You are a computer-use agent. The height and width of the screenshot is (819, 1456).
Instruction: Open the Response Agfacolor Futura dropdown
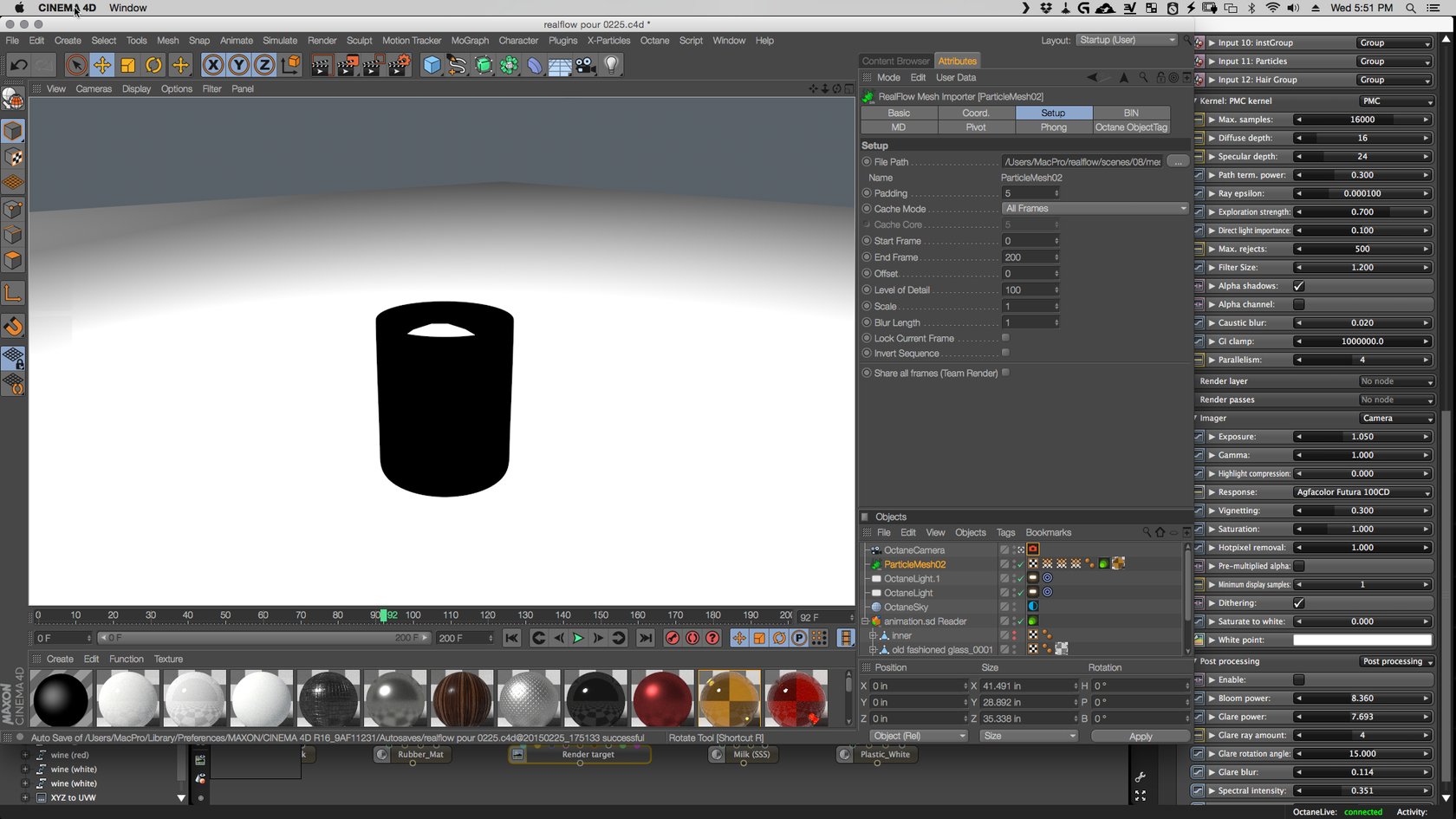1362,492
